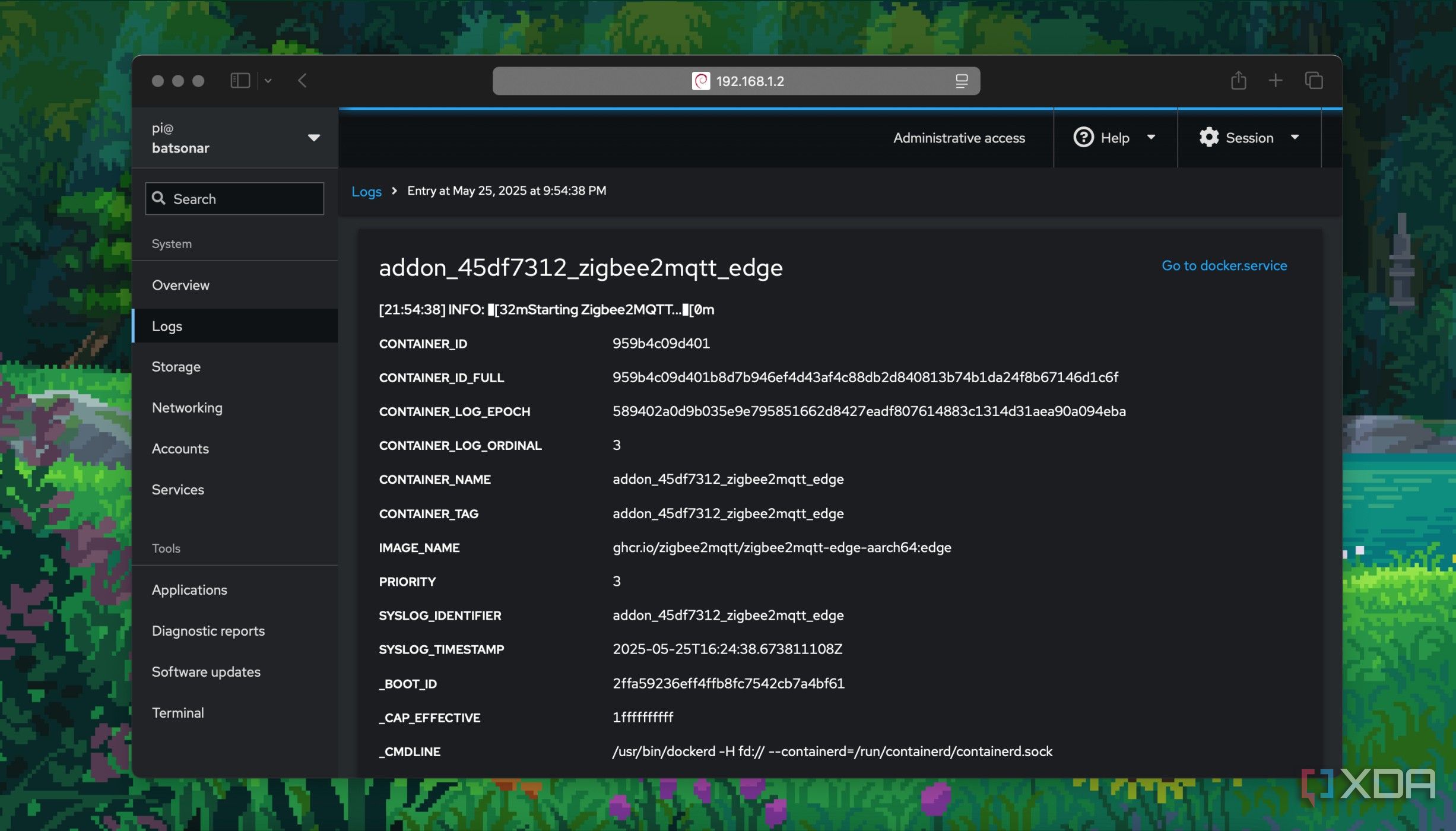1456x831 pixels.
Task: Click the Debian site favicon in address bar
Action: tap(701, 81)
